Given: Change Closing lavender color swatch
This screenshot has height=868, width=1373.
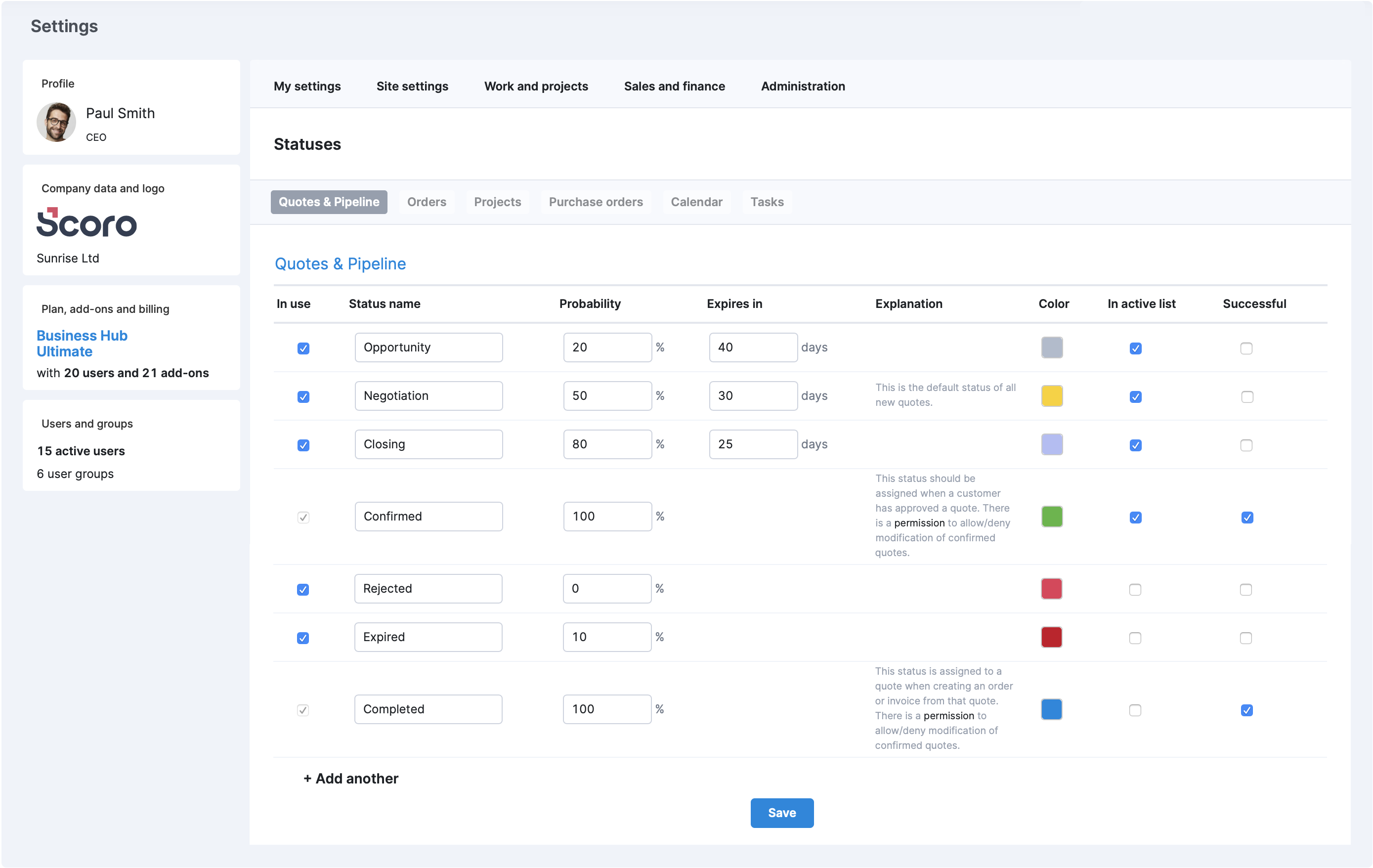Looking at the screenshot, I should (1052, 444).
